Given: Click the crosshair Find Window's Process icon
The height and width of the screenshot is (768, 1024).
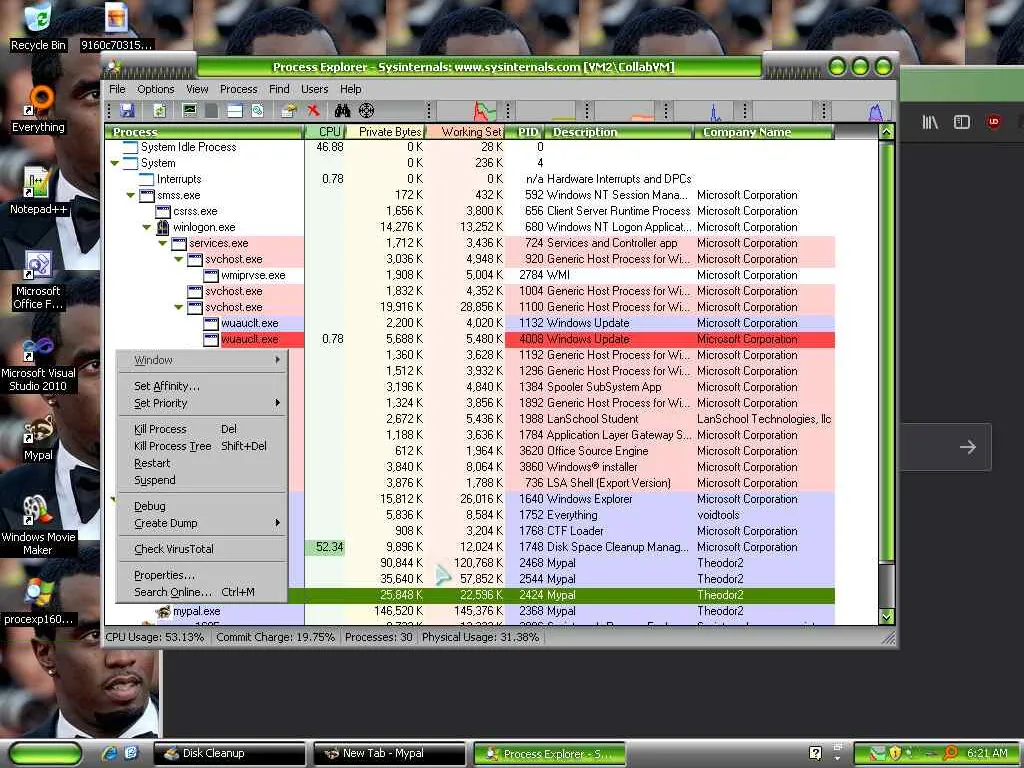Looking at the screenshot, I should pos(366,110).
